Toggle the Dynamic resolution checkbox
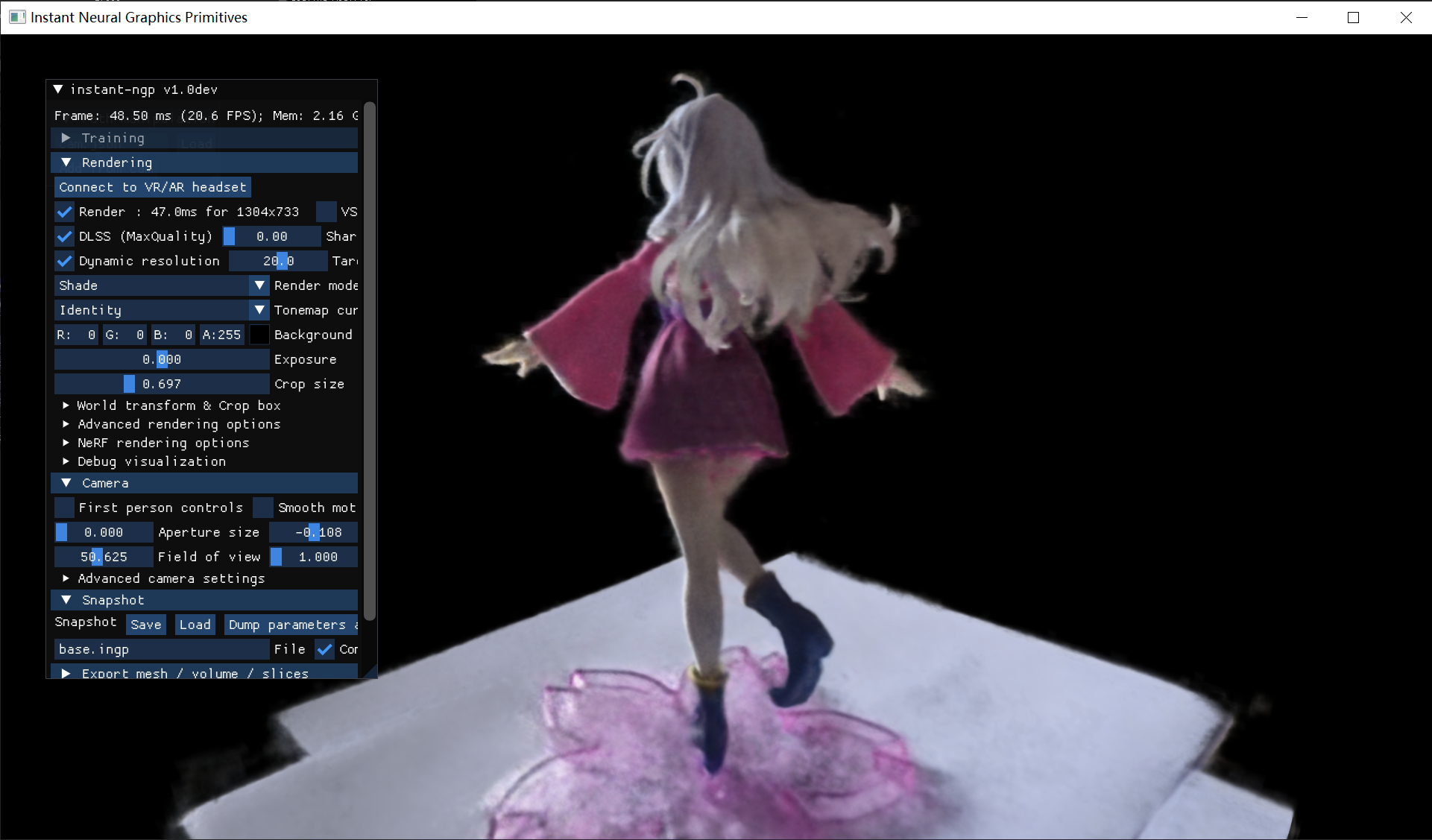Screen dimensions: 1432x840 pos(65,261)
